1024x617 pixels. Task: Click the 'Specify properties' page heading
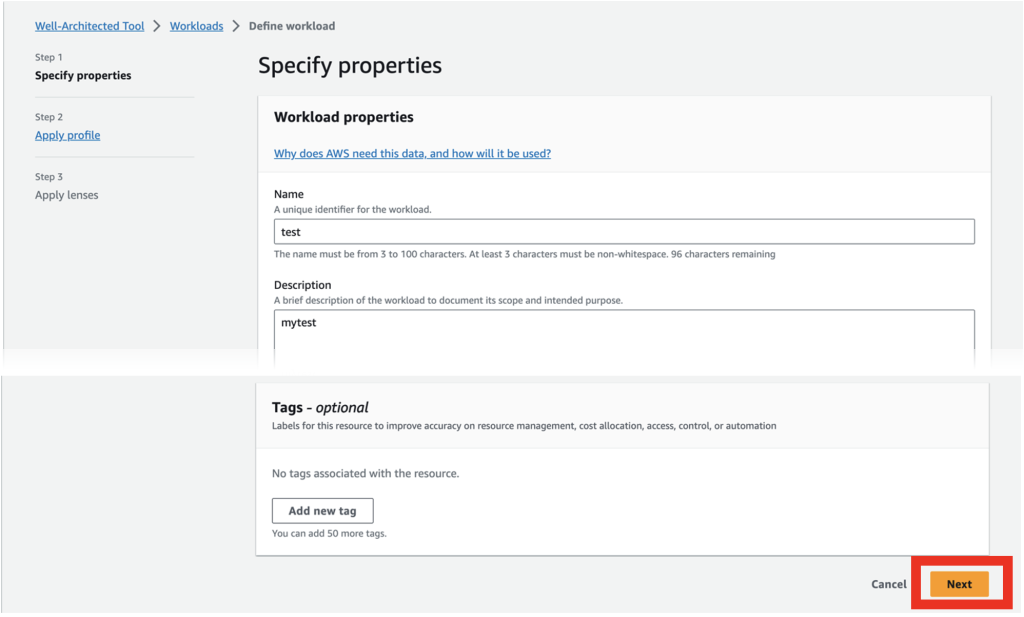click(350, 66)
